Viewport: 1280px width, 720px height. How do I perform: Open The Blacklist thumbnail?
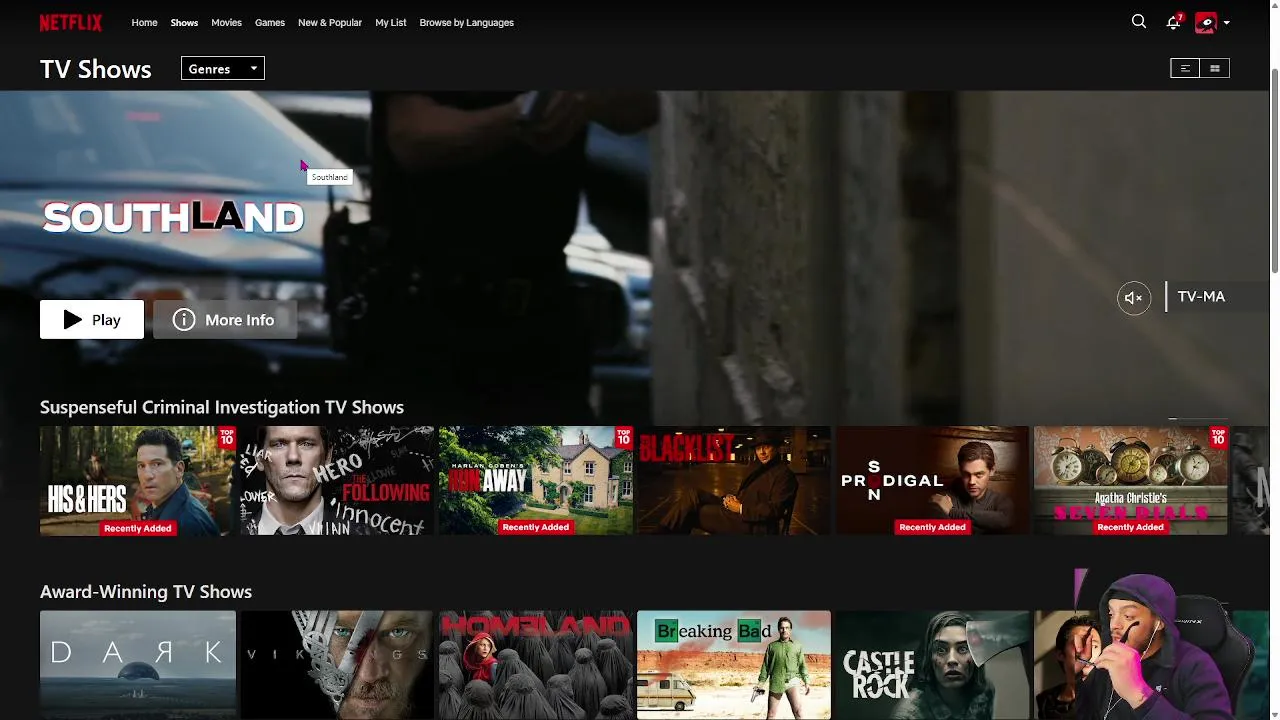(734, 481)
